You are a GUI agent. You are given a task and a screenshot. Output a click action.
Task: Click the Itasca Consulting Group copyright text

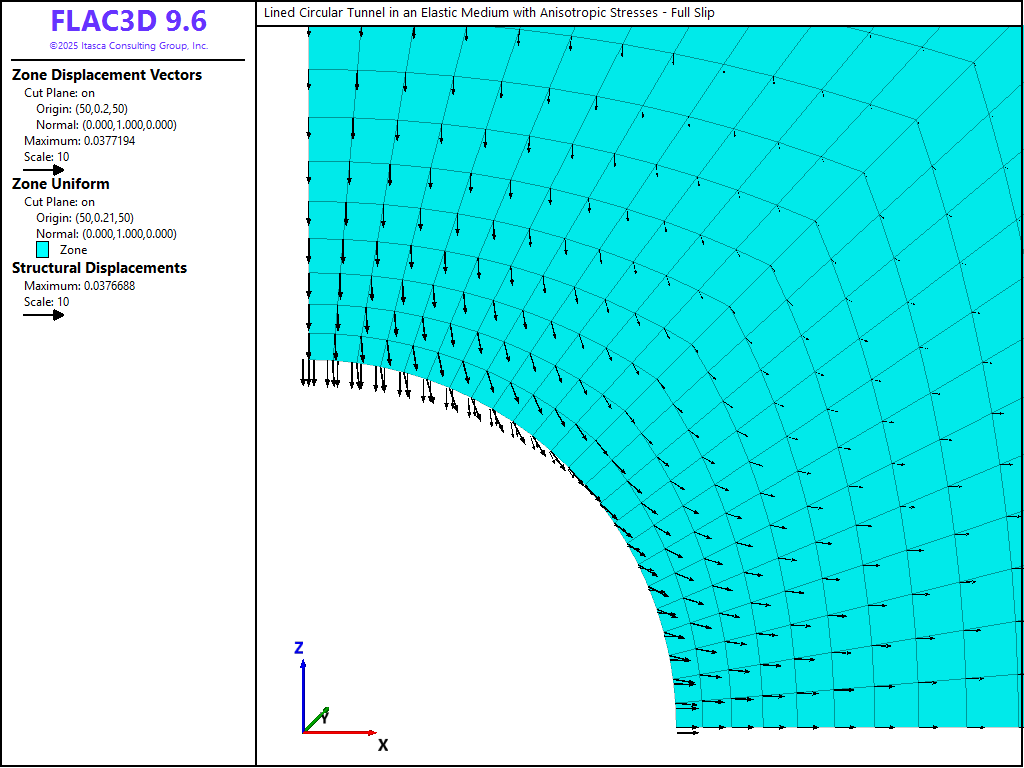(x=128, y=46)
